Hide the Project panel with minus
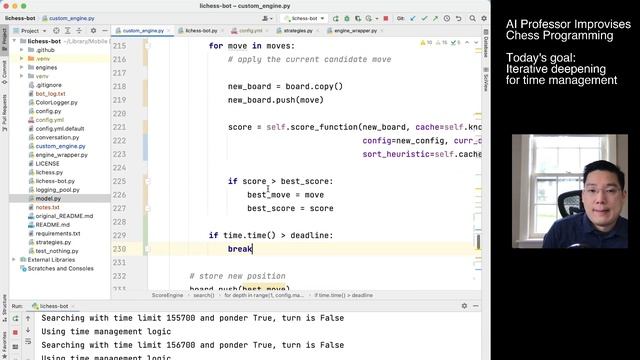The width and height of the screenshot is (640, 360). [104, 31]
